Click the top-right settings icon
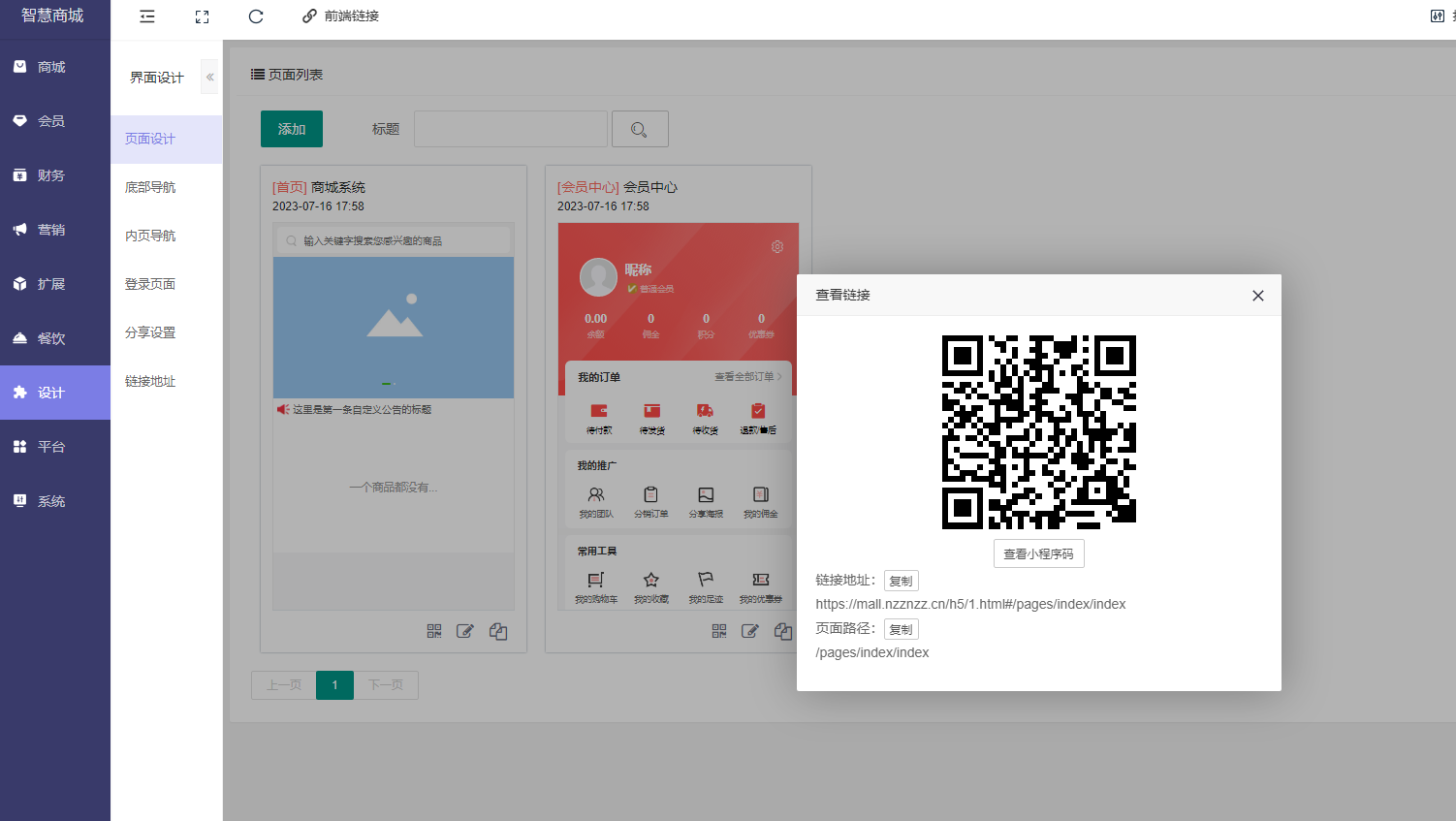This screenshot has width=1456, height=821. (x=1438, y=16)
